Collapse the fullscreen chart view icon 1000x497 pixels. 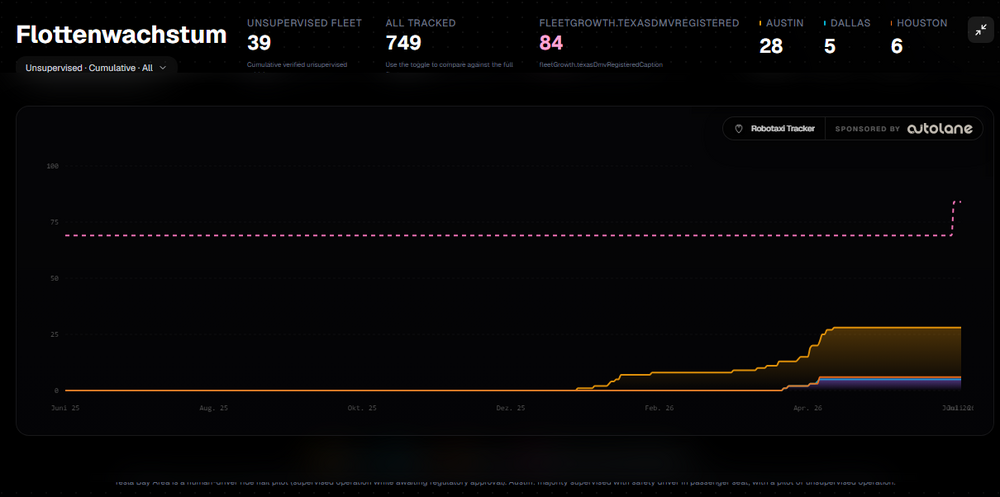pyautogui.click(x=980, y=29)
